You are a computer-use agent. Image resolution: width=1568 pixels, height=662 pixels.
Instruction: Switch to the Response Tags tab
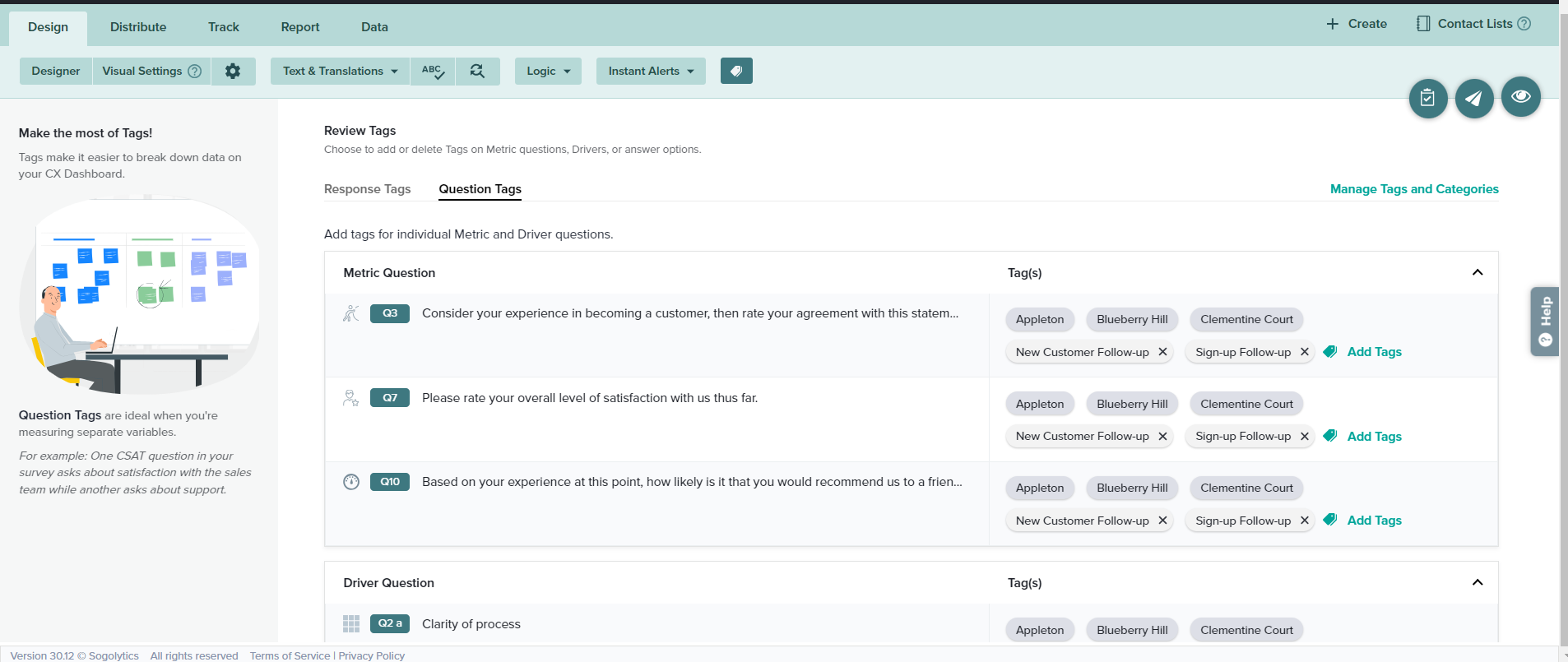point(367,189)
